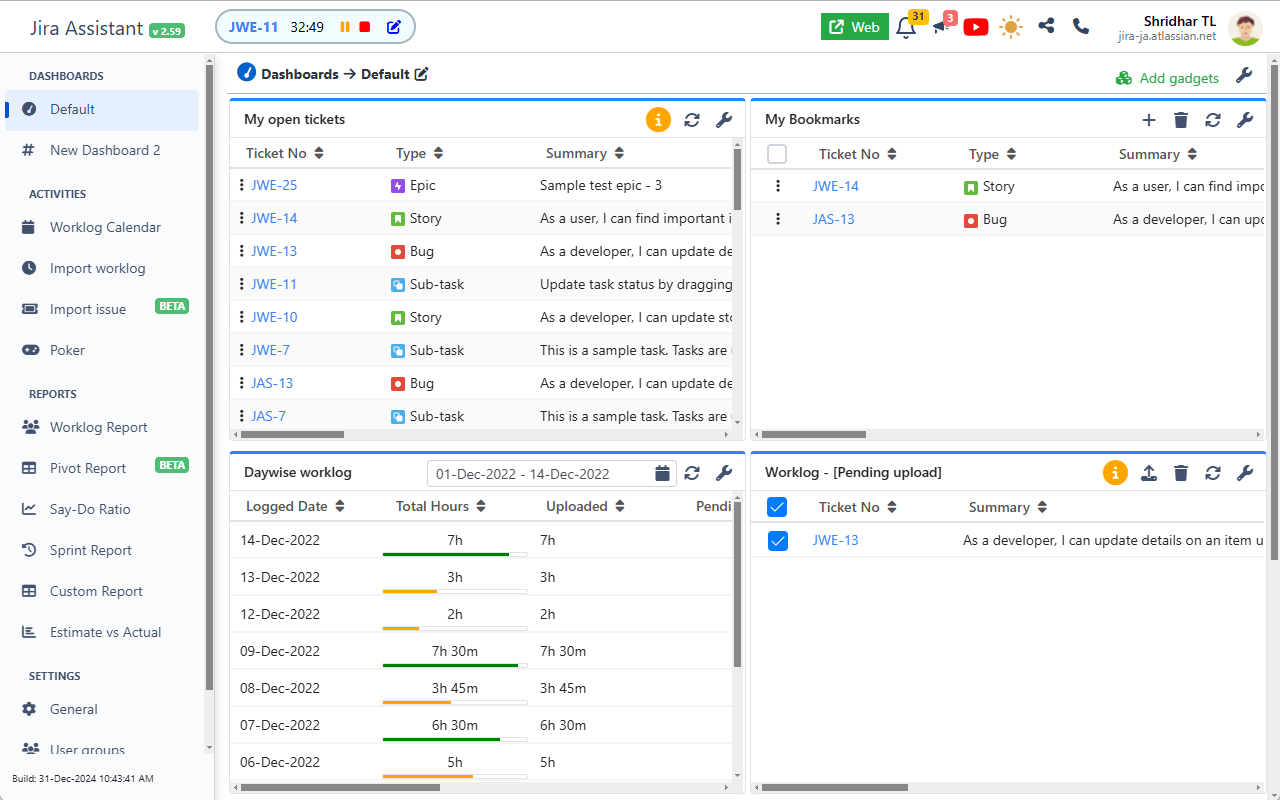
Task: Open Estimate vs Actual report
Action: click(x=102, y=632)
